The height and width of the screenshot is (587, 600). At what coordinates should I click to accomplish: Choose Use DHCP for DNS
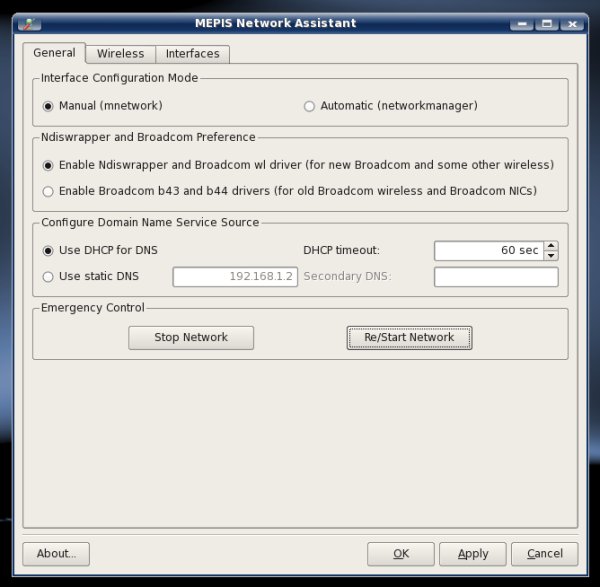pyautogui.click(x=100, y=250)
